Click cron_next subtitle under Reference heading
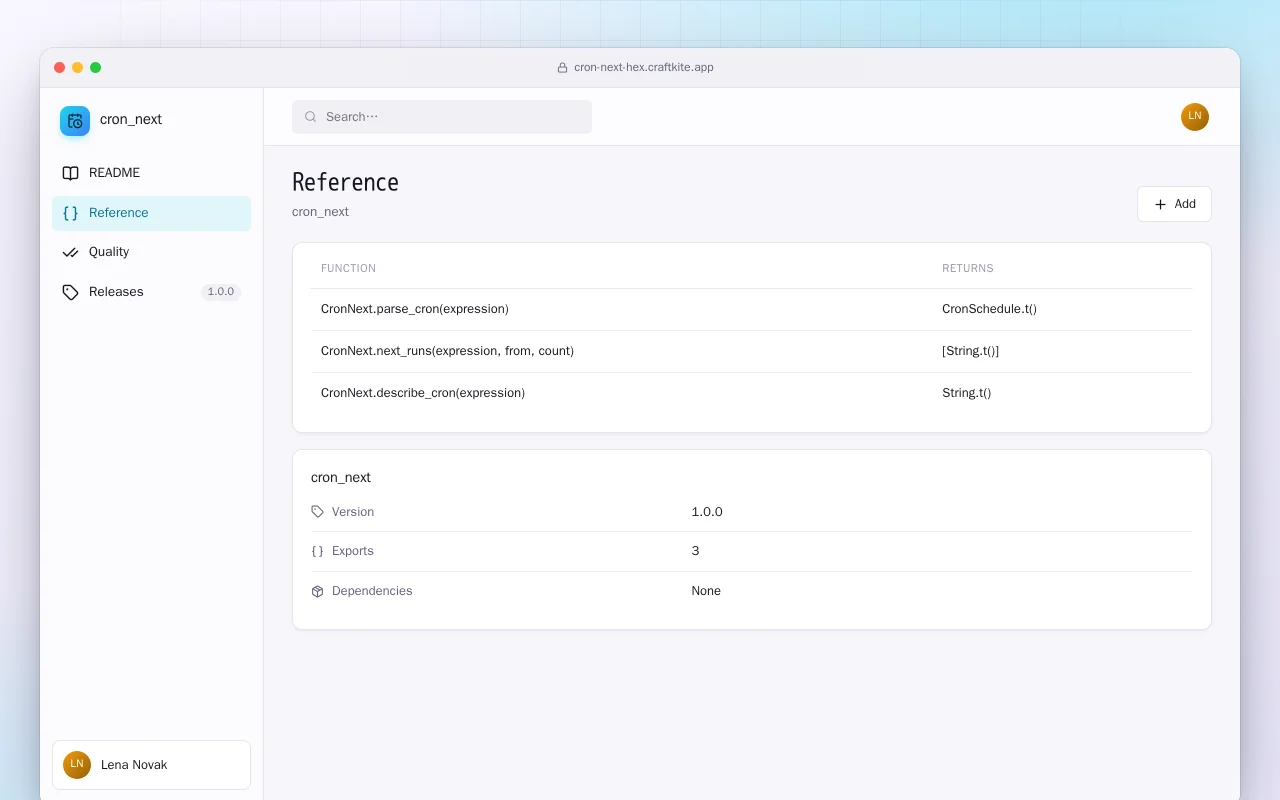This screenshot has width=1280, height=800. (320, 212)
